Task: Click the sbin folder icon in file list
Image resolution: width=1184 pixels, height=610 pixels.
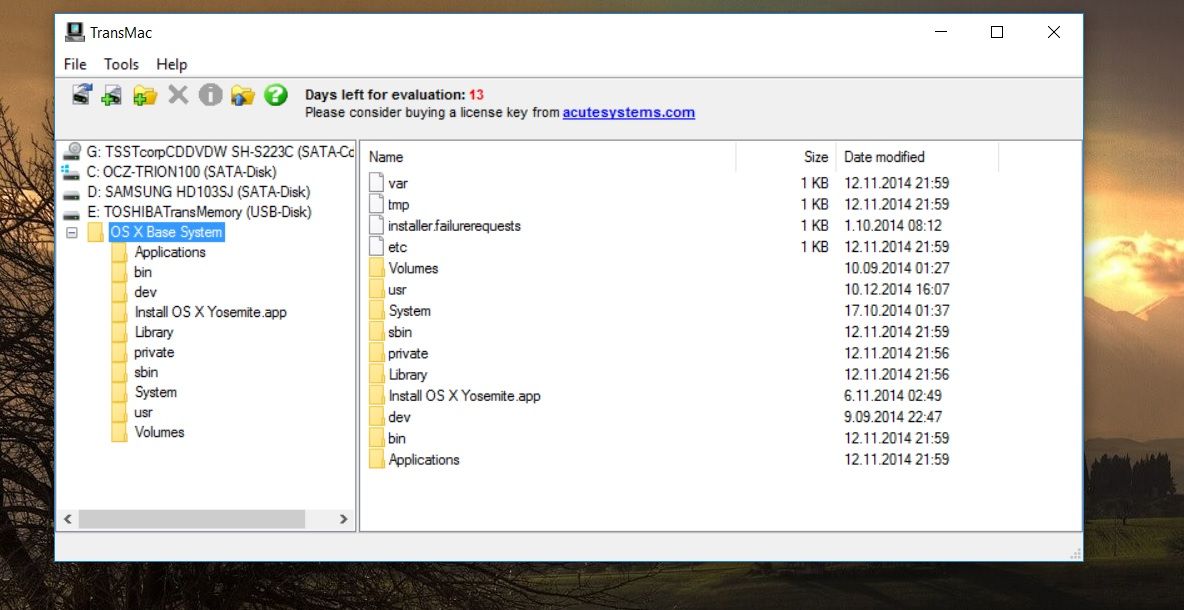Action: (x=377, y=332)
